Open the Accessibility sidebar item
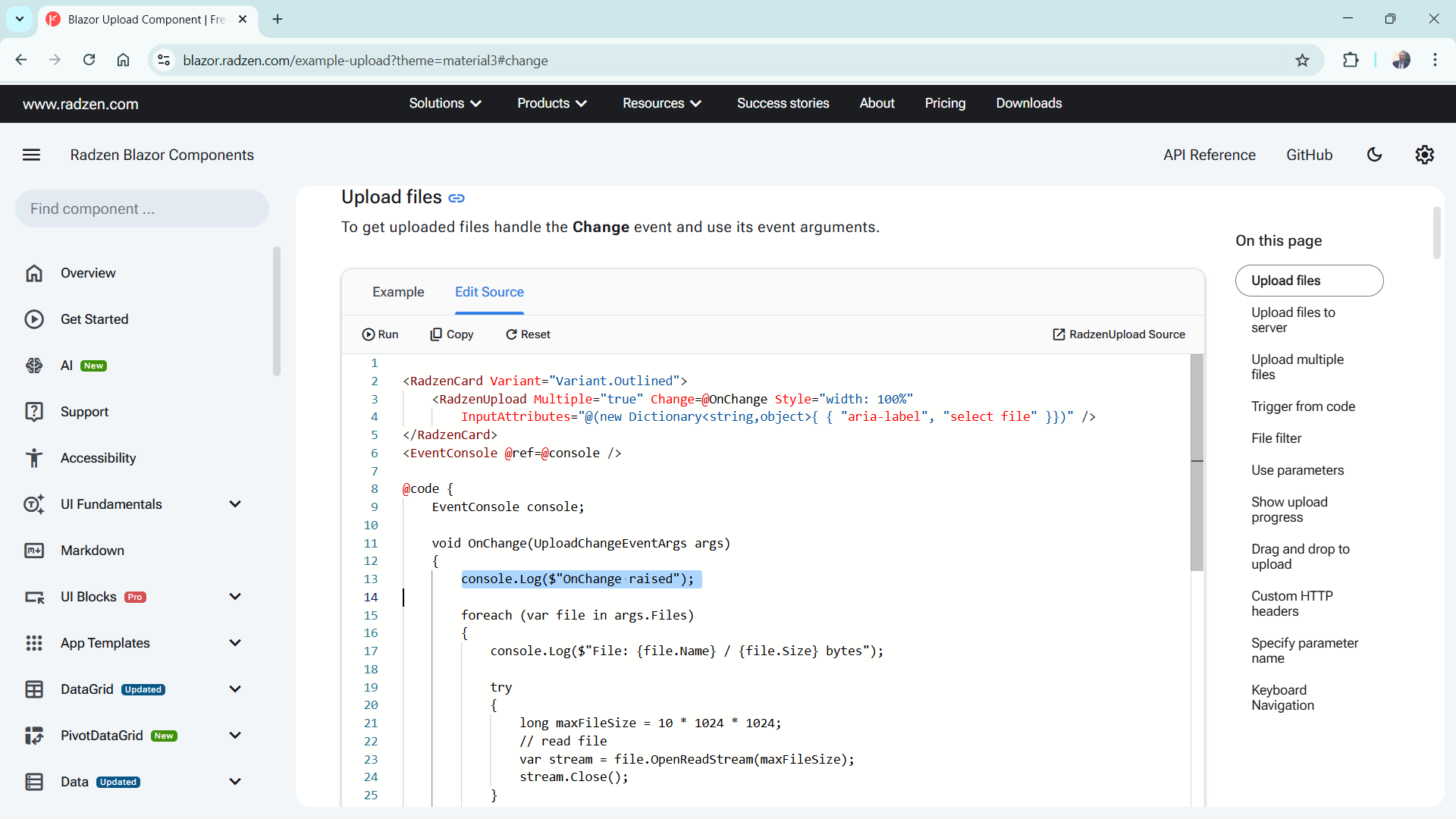 click(x=98, y=458)
